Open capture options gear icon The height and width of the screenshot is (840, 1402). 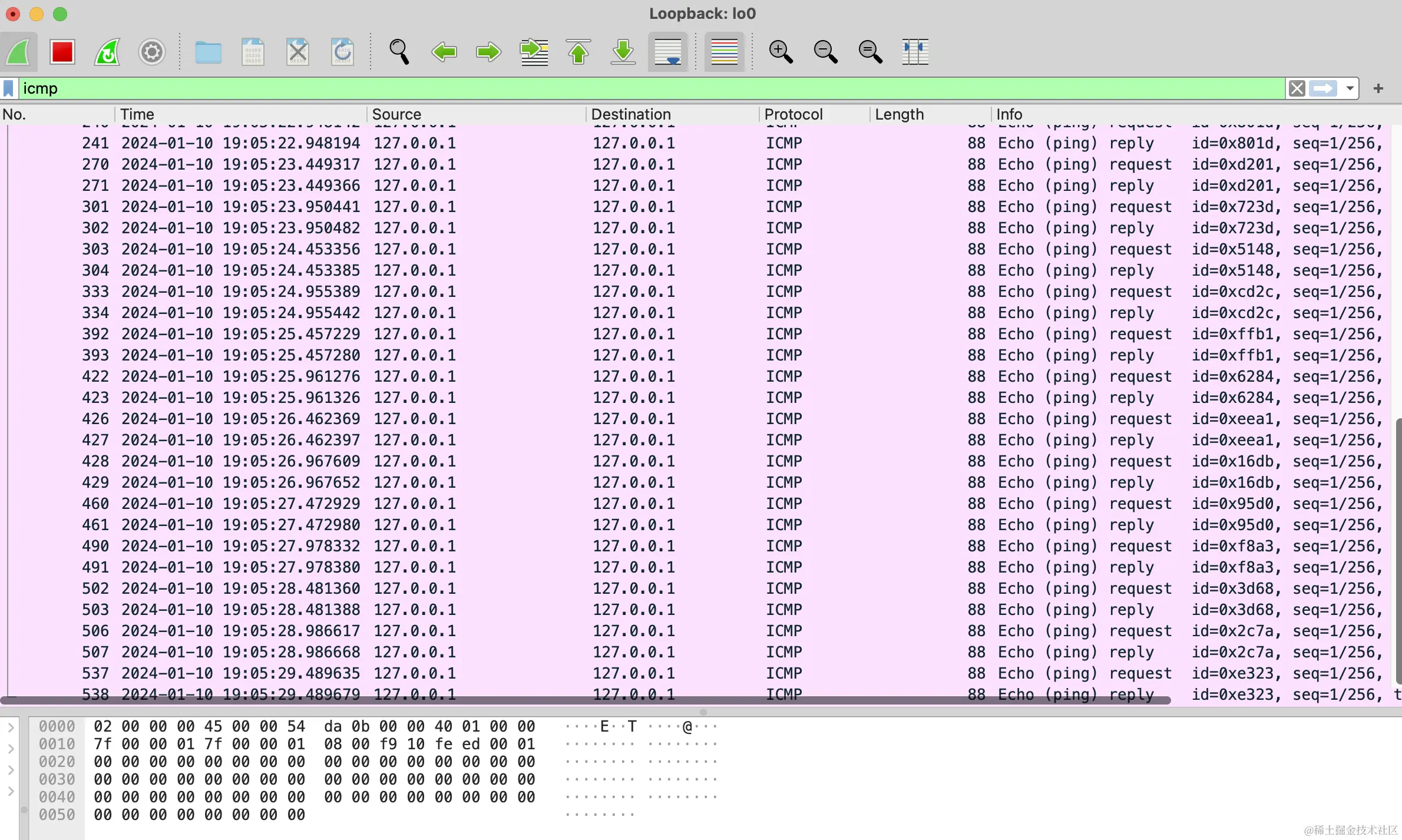[151, 52]
